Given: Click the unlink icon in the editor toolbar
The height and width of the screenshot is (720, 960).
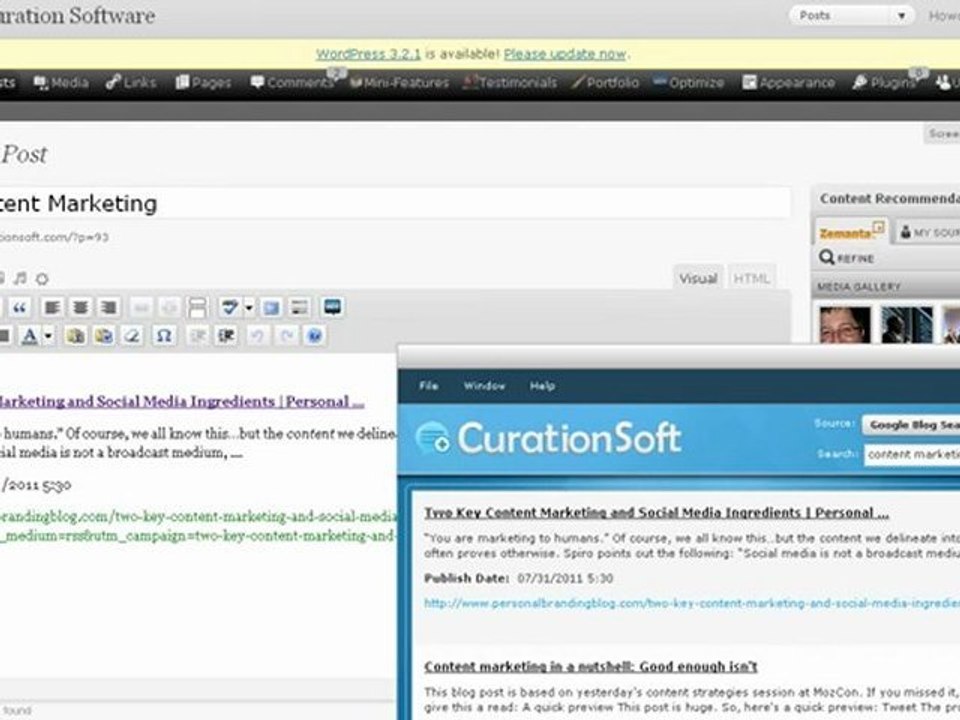Looking at the screenshot, I should point(169,307).
